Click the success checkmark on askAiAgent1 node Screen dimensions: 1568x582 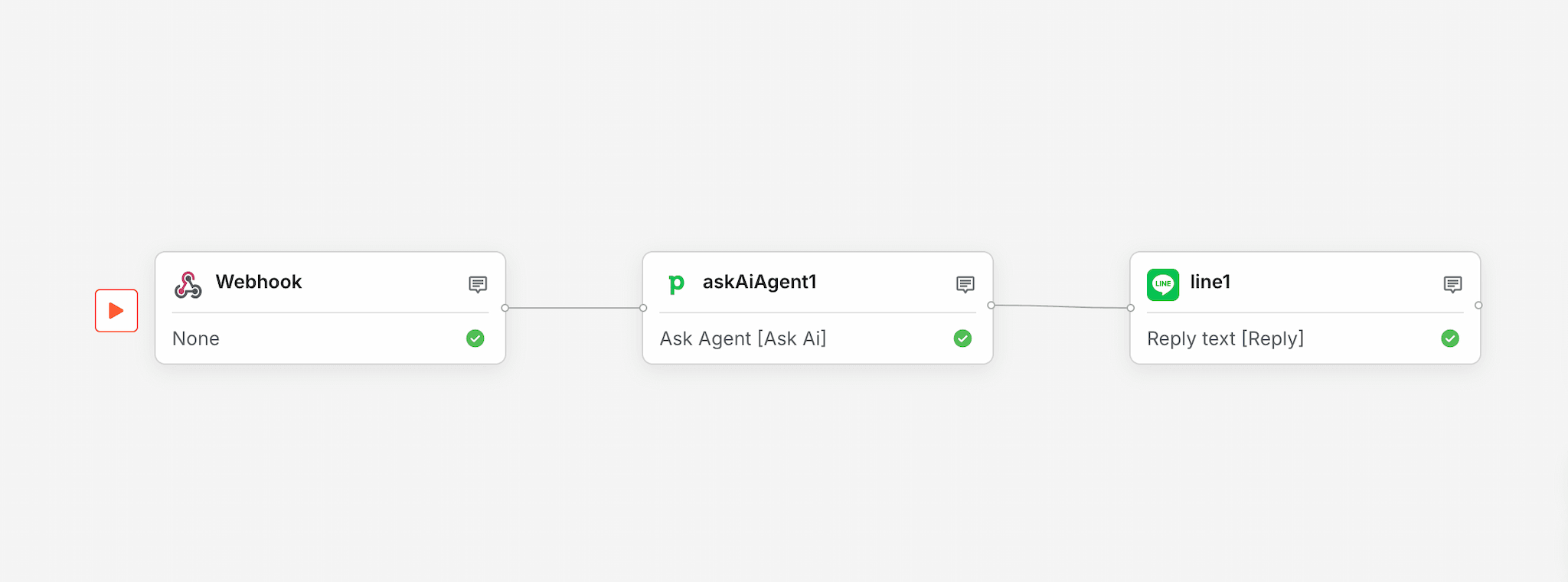coord(962,338)
